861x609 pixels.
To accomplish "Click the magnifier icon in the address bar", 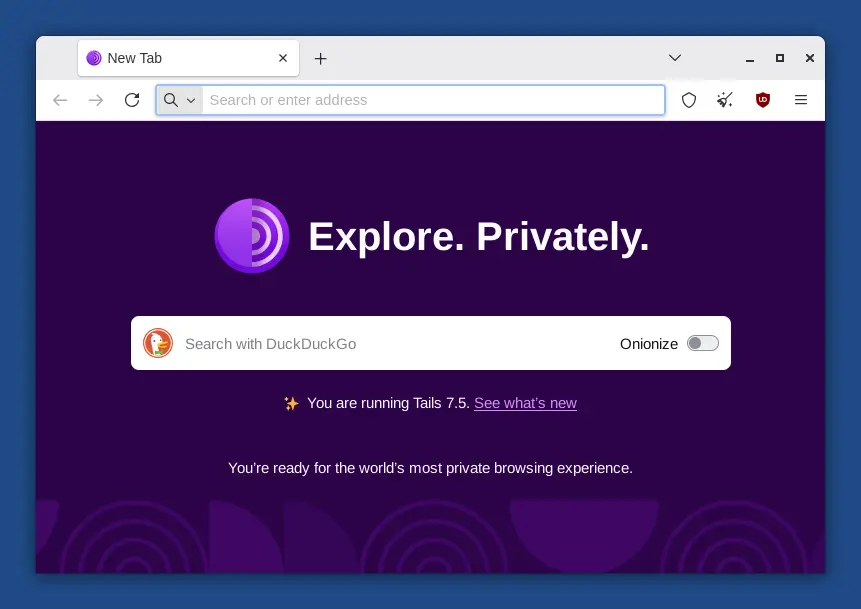I will click(170, 100).
